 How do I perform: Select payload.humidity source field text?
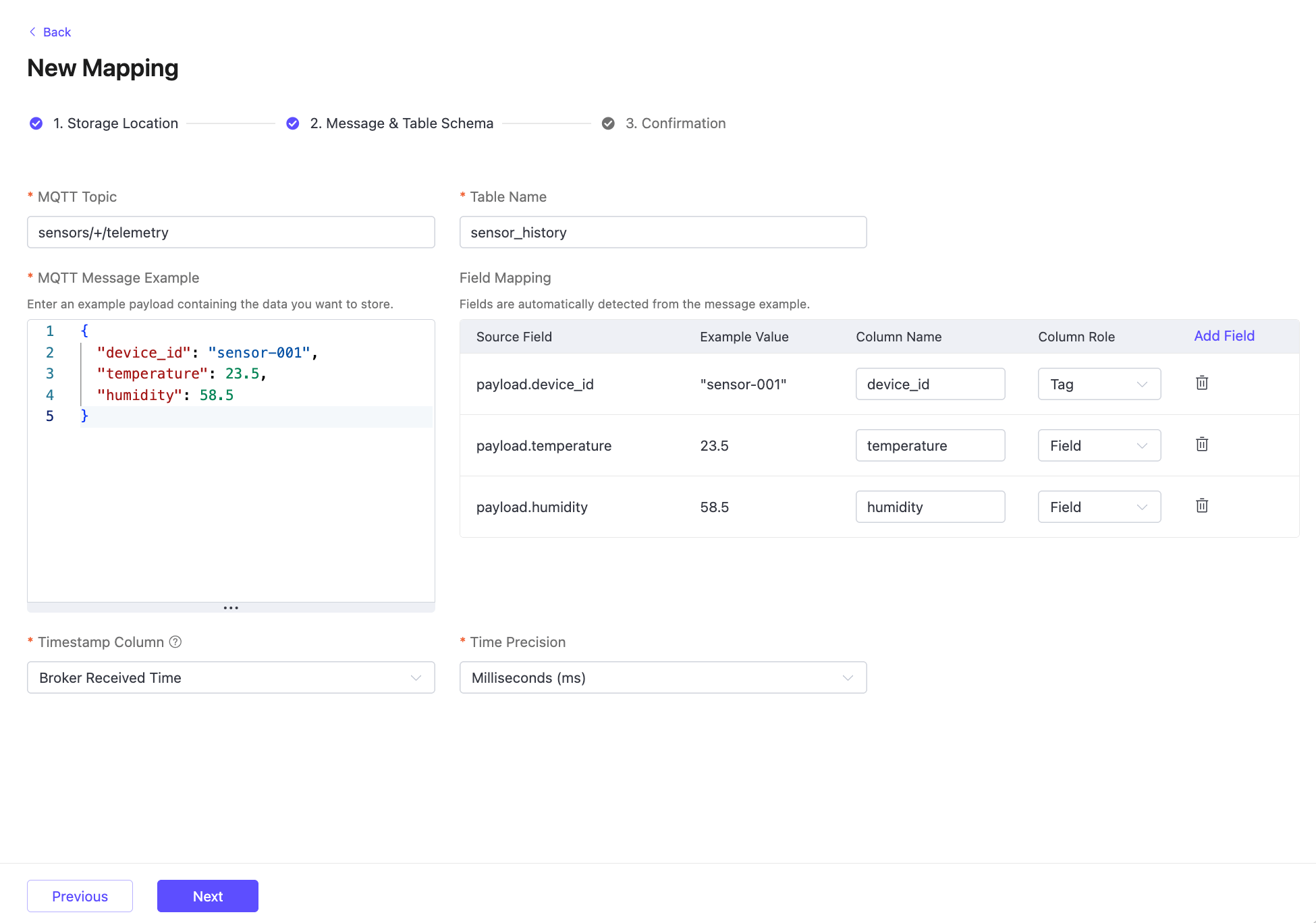(x=532, y=507)
